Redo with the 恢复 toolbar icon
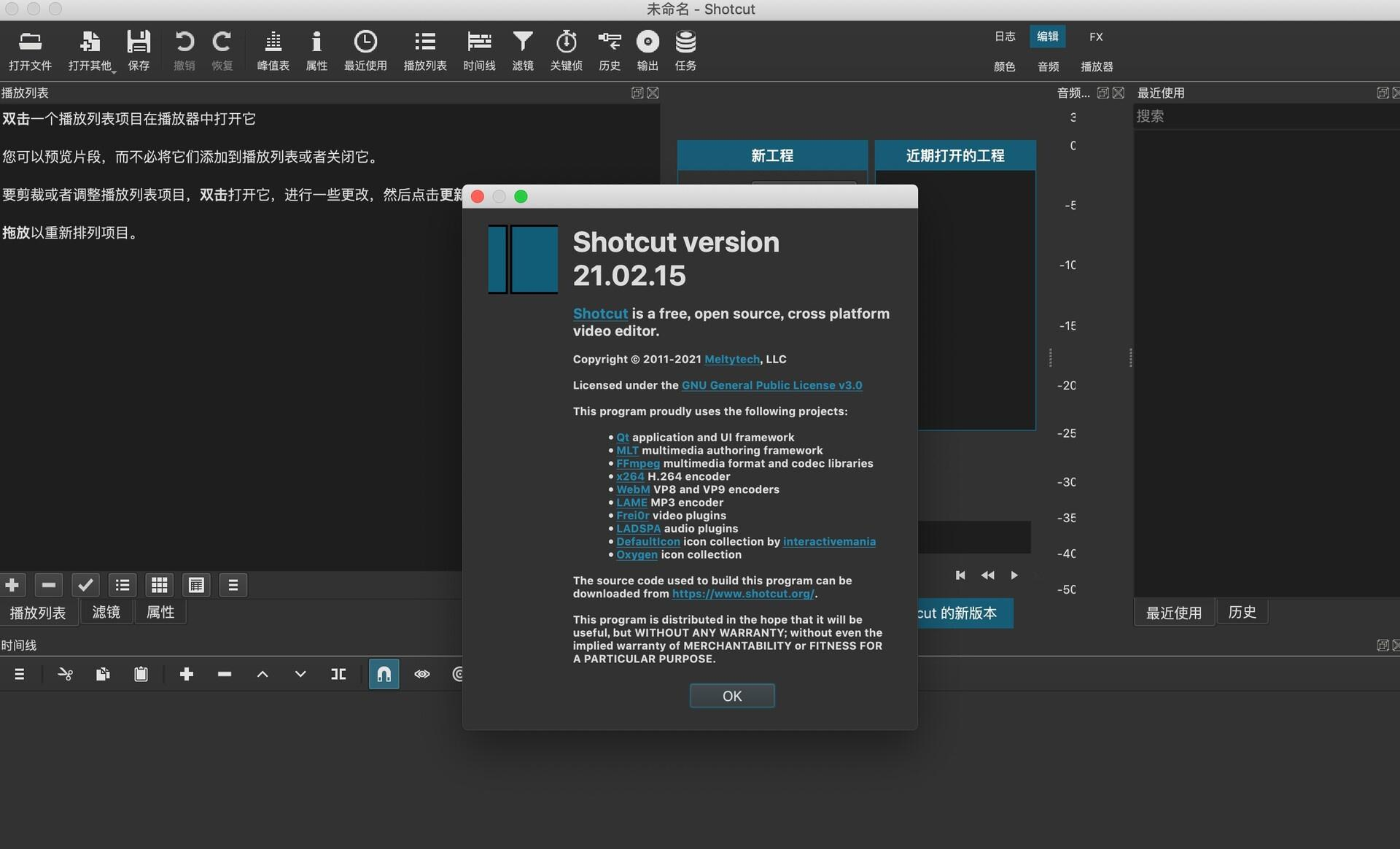 pyautogui.click(x=222, y=50)
